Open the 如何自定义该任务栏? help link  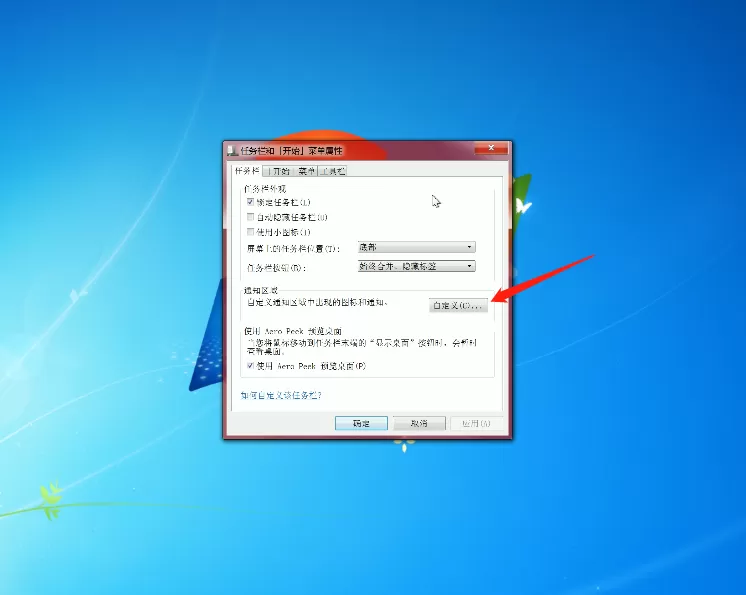pos(281,395)
